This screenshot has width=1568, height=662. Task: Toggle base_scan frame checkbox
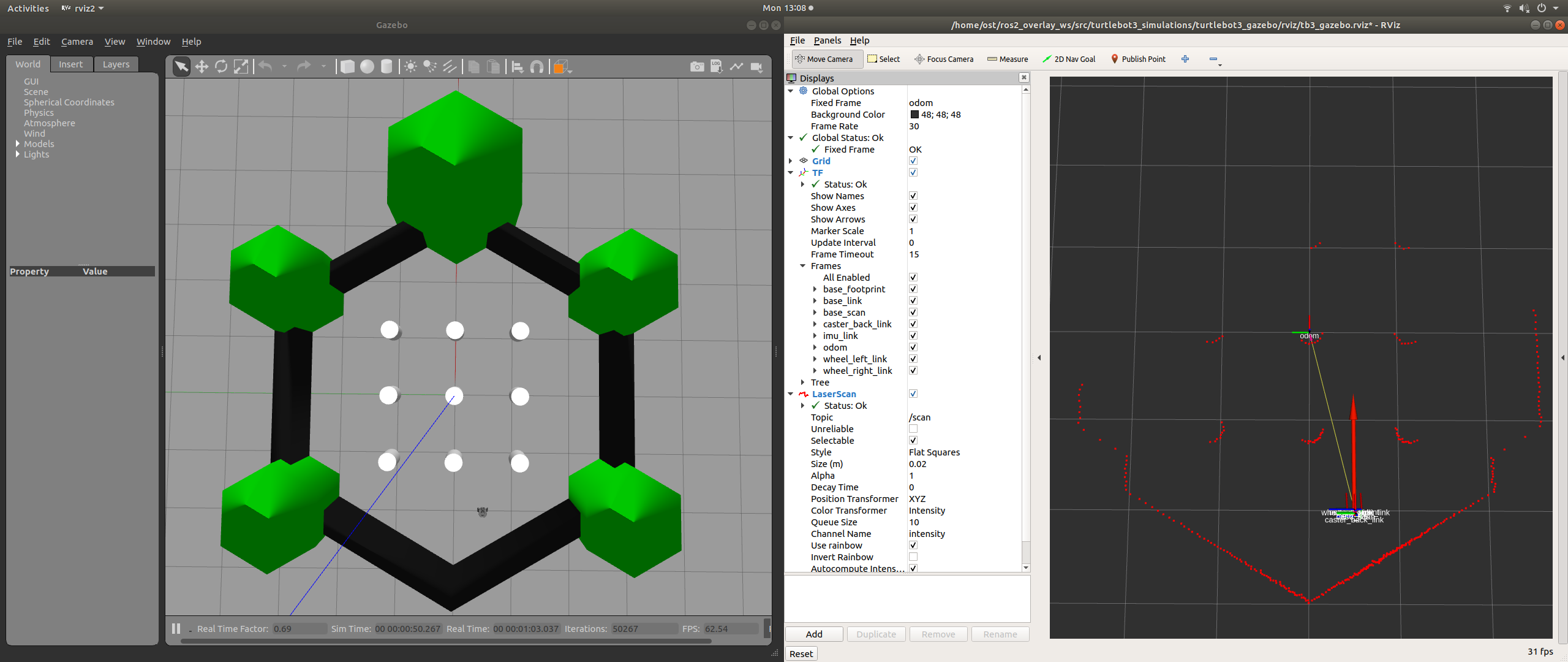[x=913, y=313]
